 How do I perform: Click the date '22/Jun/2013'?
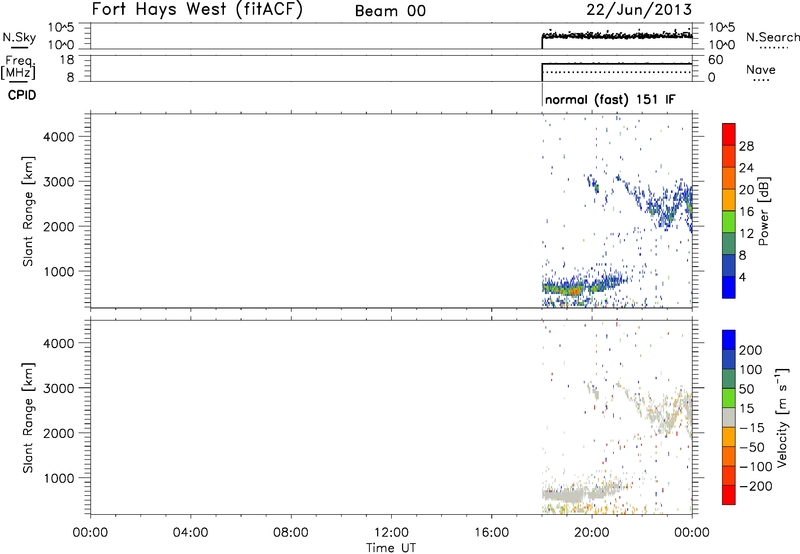[639, 10]
